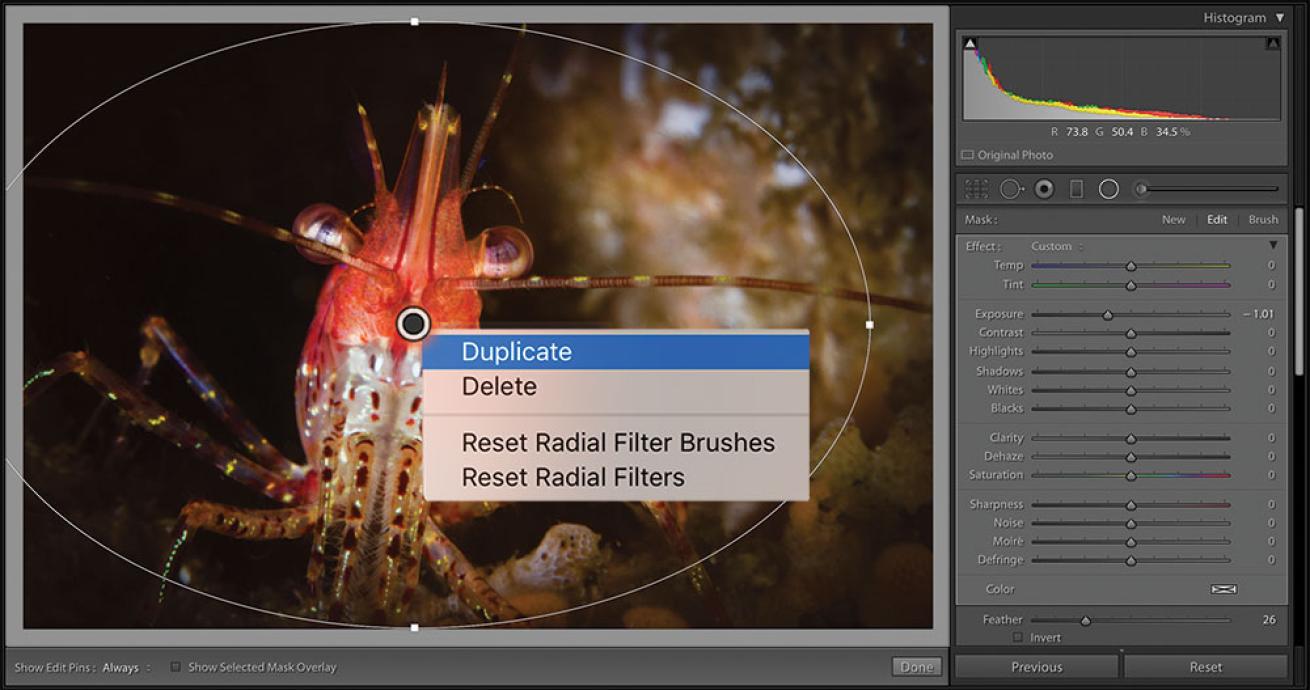
Task: Collapse the Histogram panel
Action: (1280, 18)
